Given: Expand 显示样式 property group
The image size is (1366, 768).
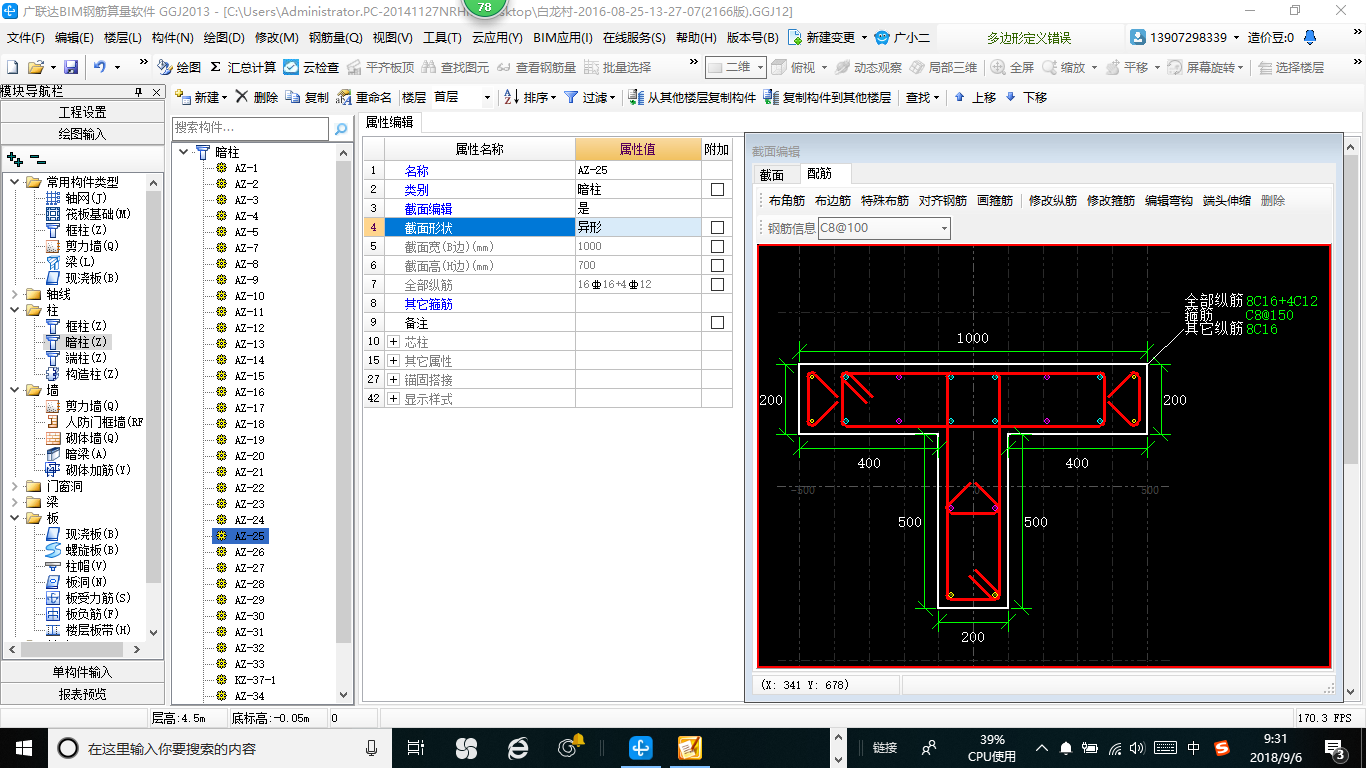Looking at the screenshot, I should [x=393, y=399].
